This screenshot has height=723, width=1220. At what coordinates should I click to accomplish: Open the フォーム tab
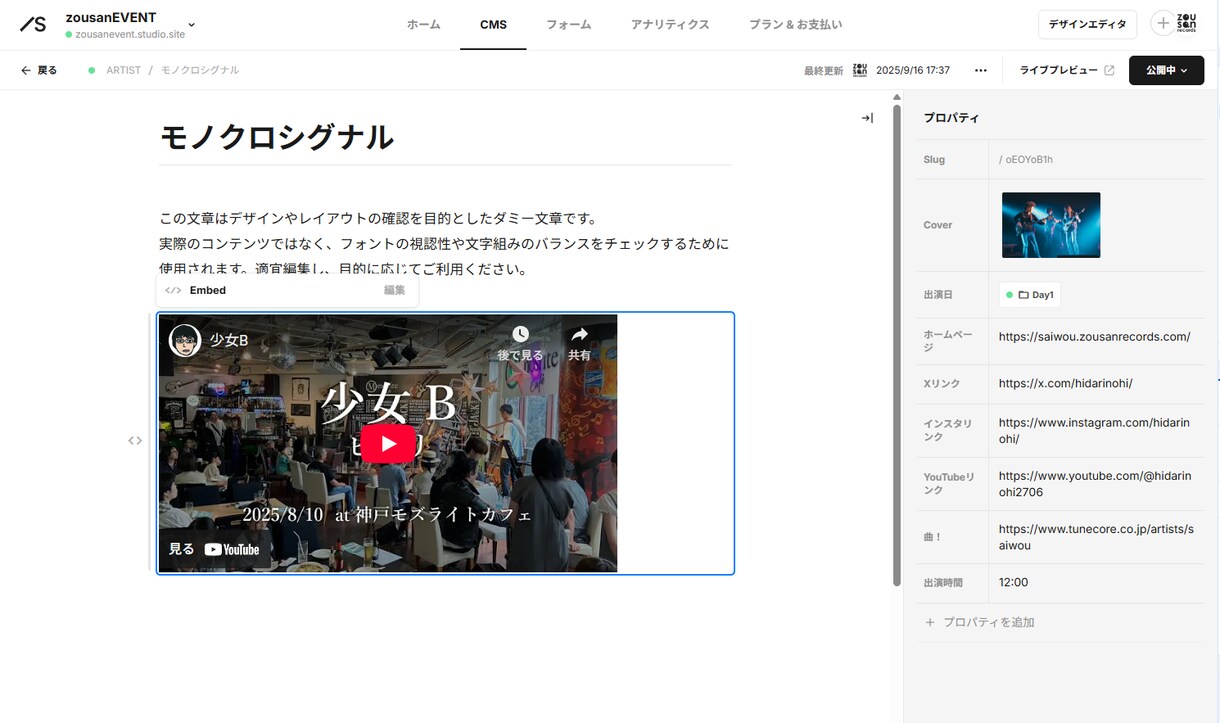(568, 25)
